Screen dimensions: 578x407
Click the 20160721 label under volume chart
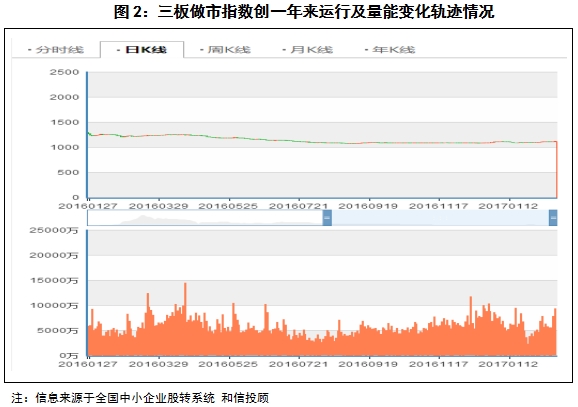298,364
